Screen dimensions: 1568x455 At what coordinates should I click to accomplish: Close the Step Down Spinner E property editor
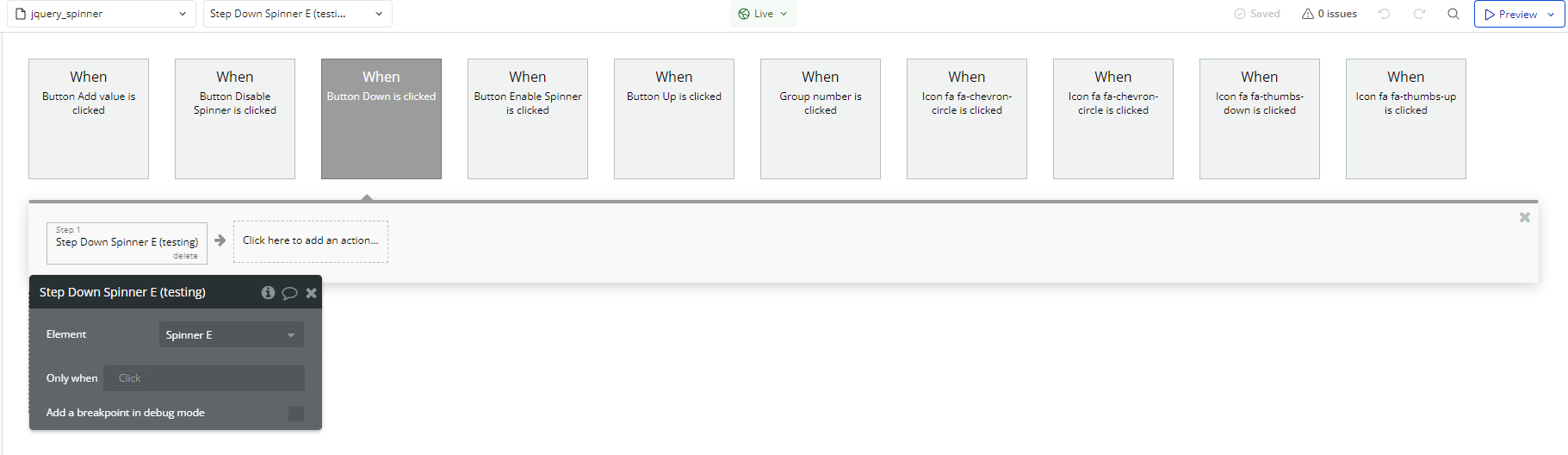312,293
